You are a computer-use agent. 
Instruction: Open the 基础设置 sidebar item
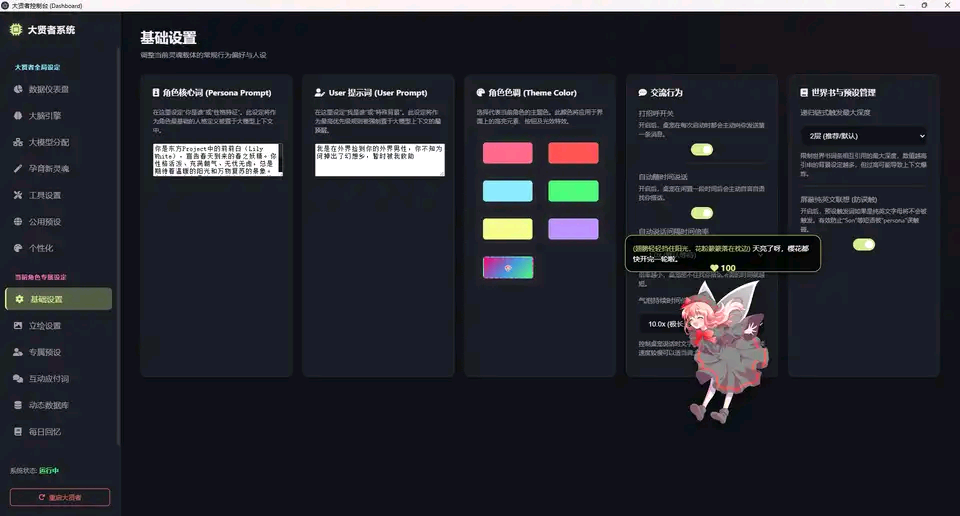pyautogui.click(x=59, y=299)
